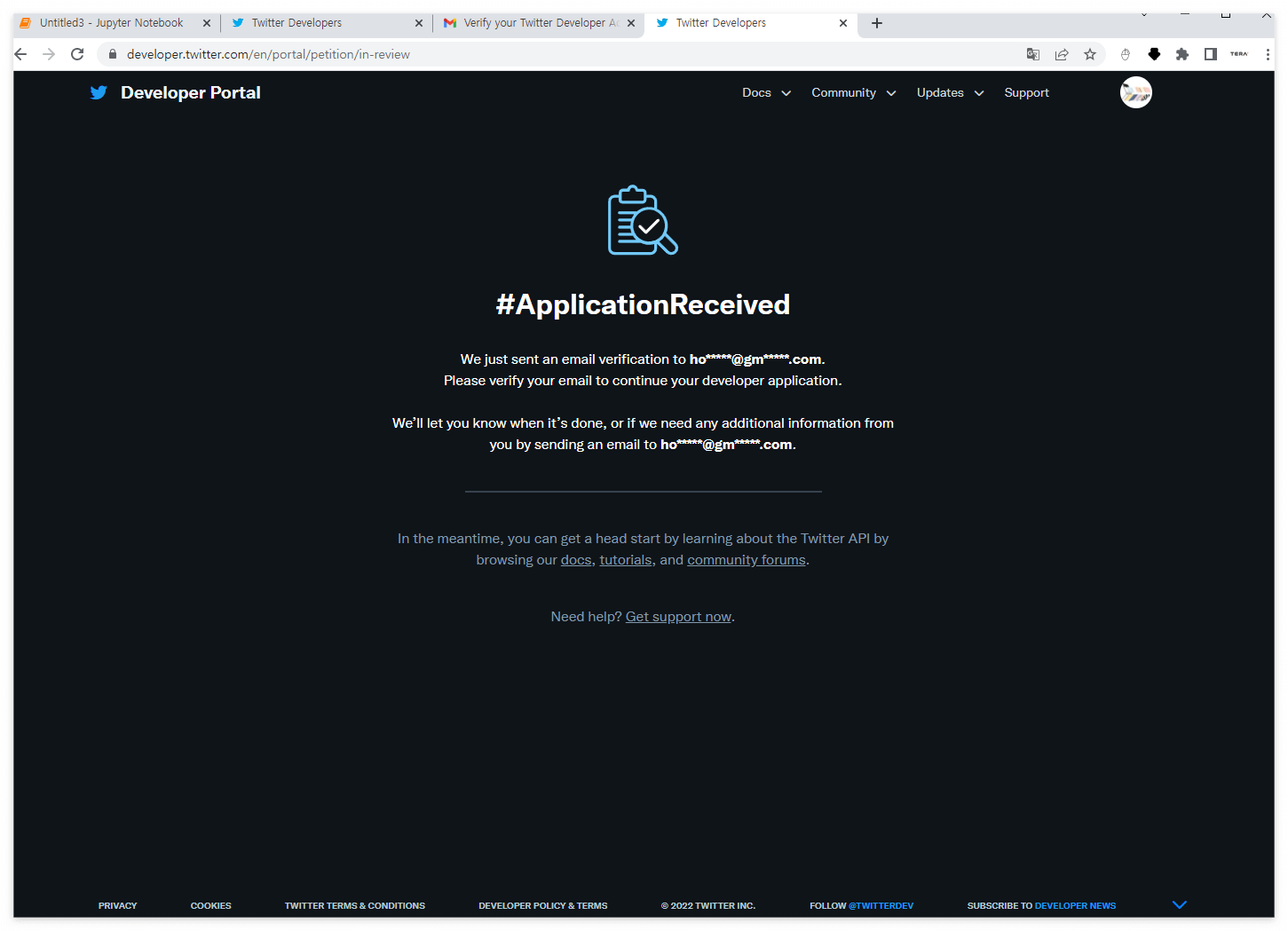Click the Twitter bird logo in header
The height and width of the screenshot is (931, 1288).
click(x=99, y=92)
